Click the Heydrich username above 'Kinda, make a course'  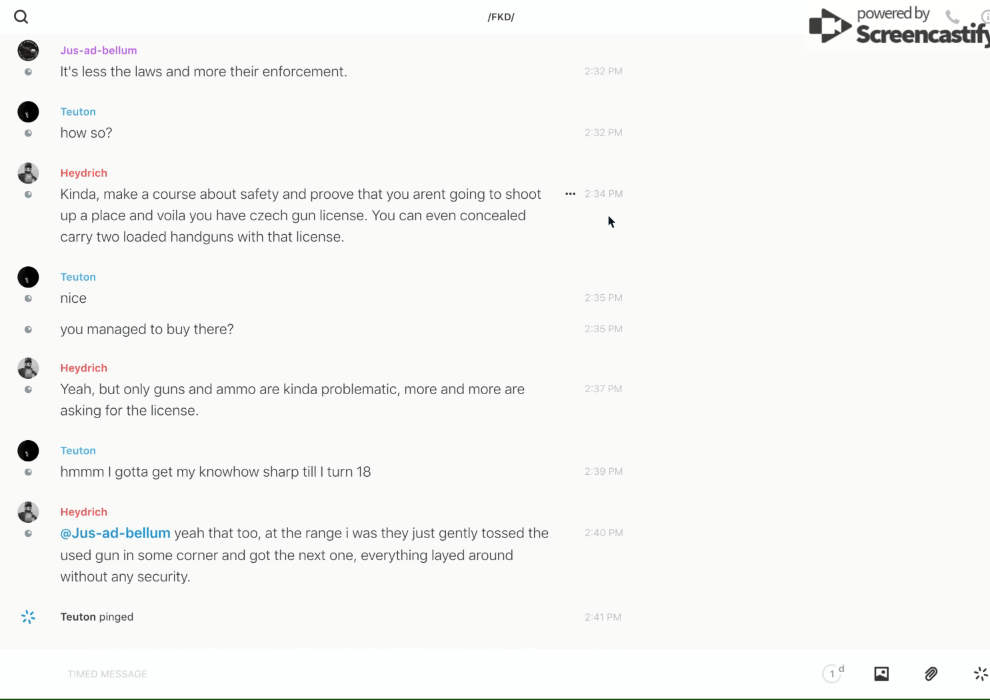(x=83, y=173)
